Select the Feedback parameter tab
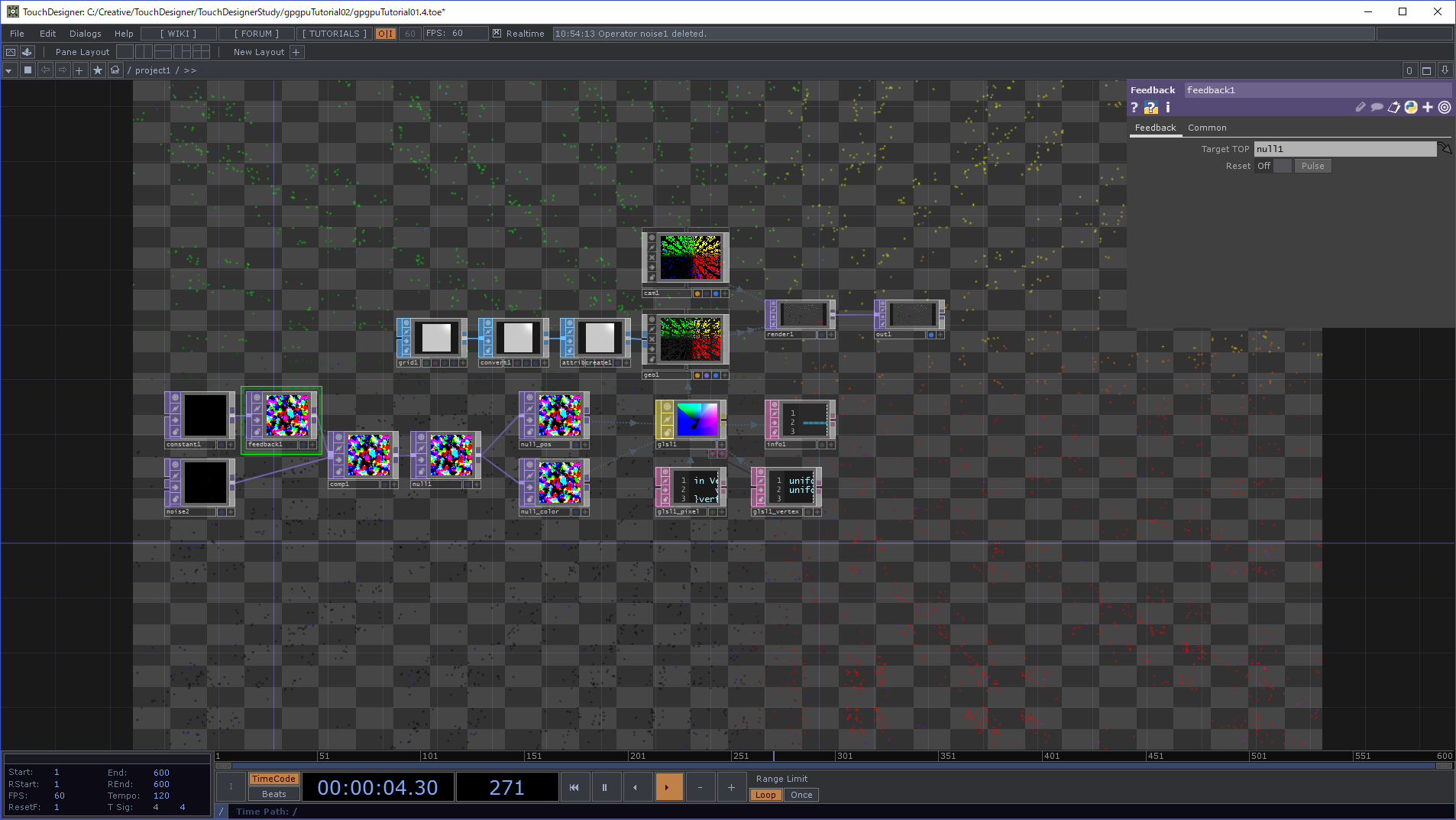This screenshot has width=1456, height=820. point(1155,128)
